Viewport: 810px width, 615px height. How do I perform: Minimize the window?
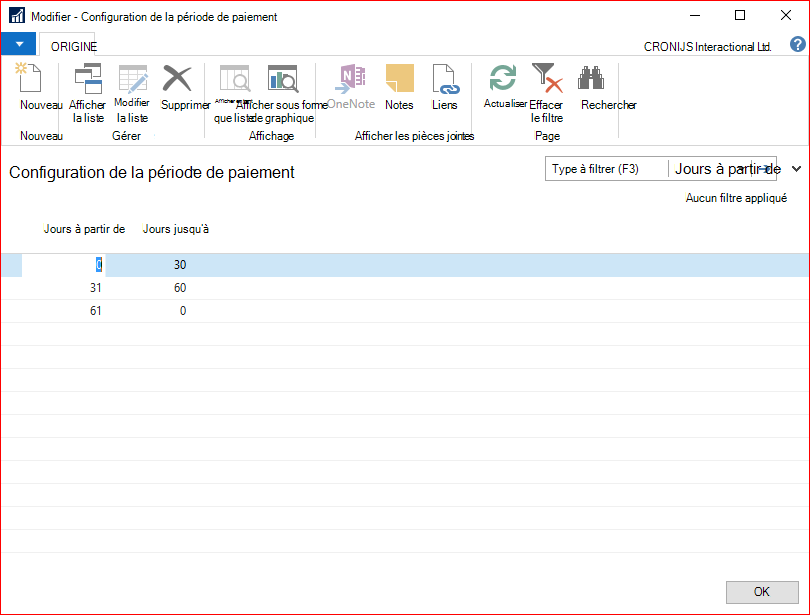[x=695, y=15]
